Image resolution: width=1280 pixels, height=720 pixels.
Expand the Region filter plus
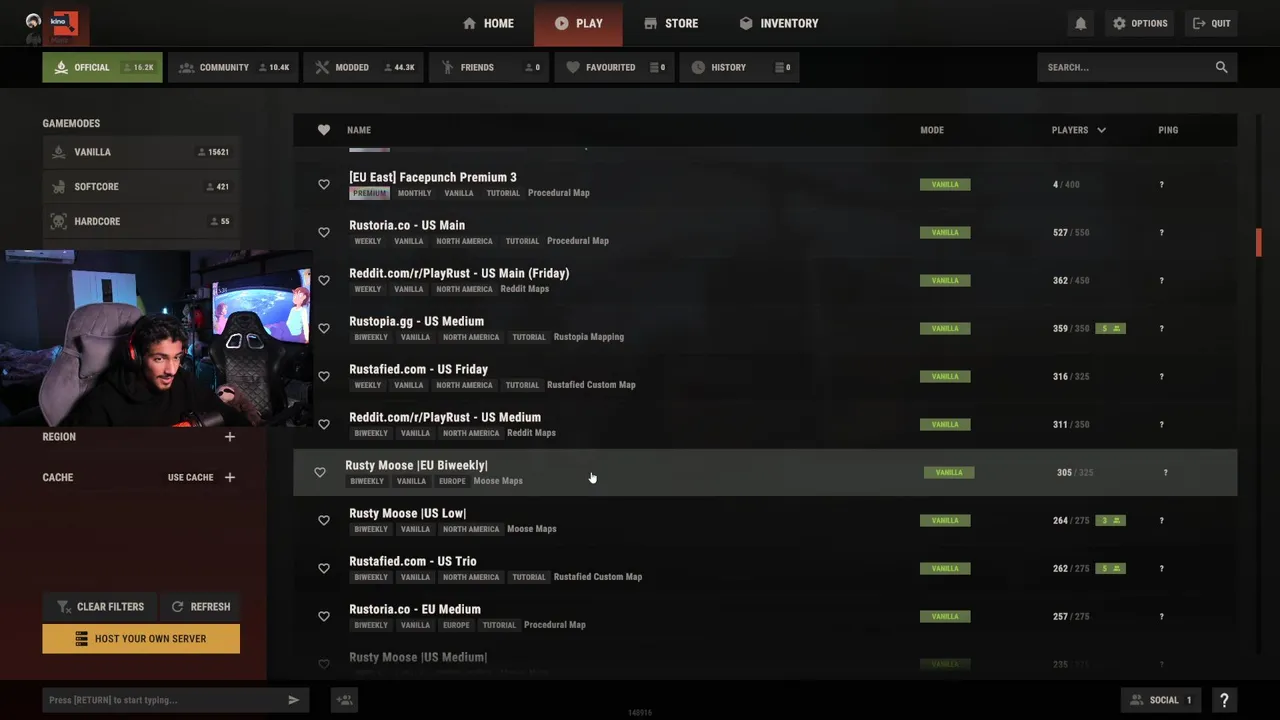[x=230, y=437]
